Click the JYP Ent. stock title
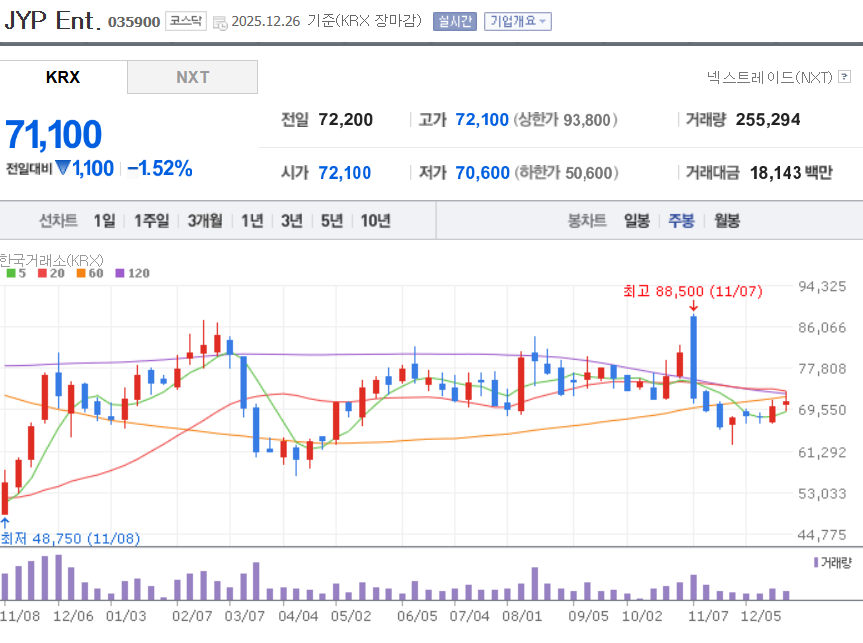This screenshot has width=863, height=643. coord(52,21)
